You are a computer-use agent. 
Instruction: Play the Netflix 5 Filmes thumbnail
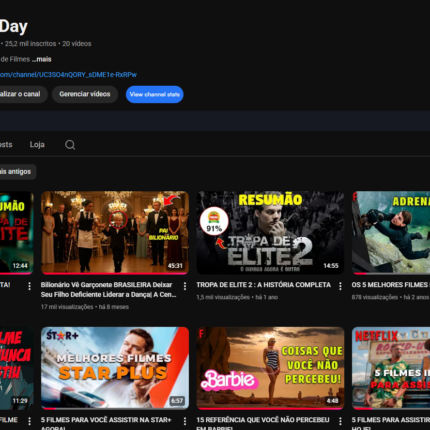point(391,368)
